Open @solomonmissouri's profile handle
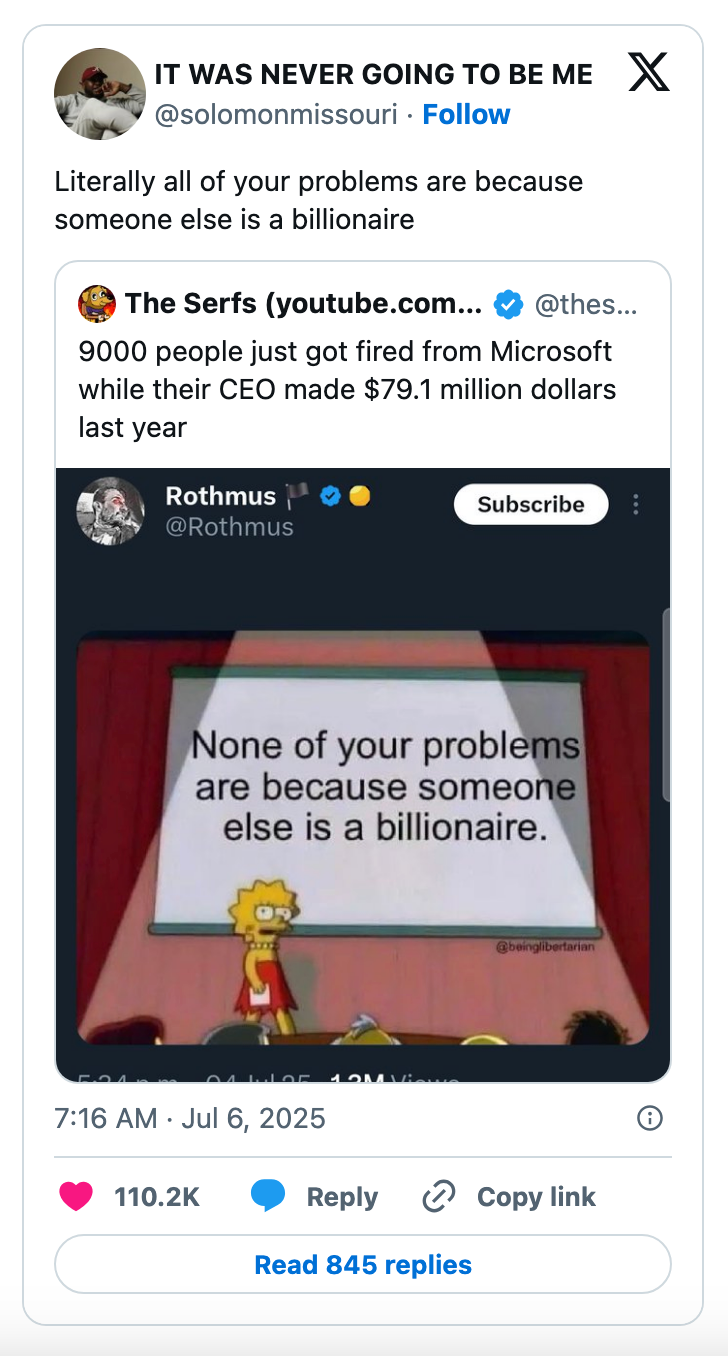 [x=277, y=114]
